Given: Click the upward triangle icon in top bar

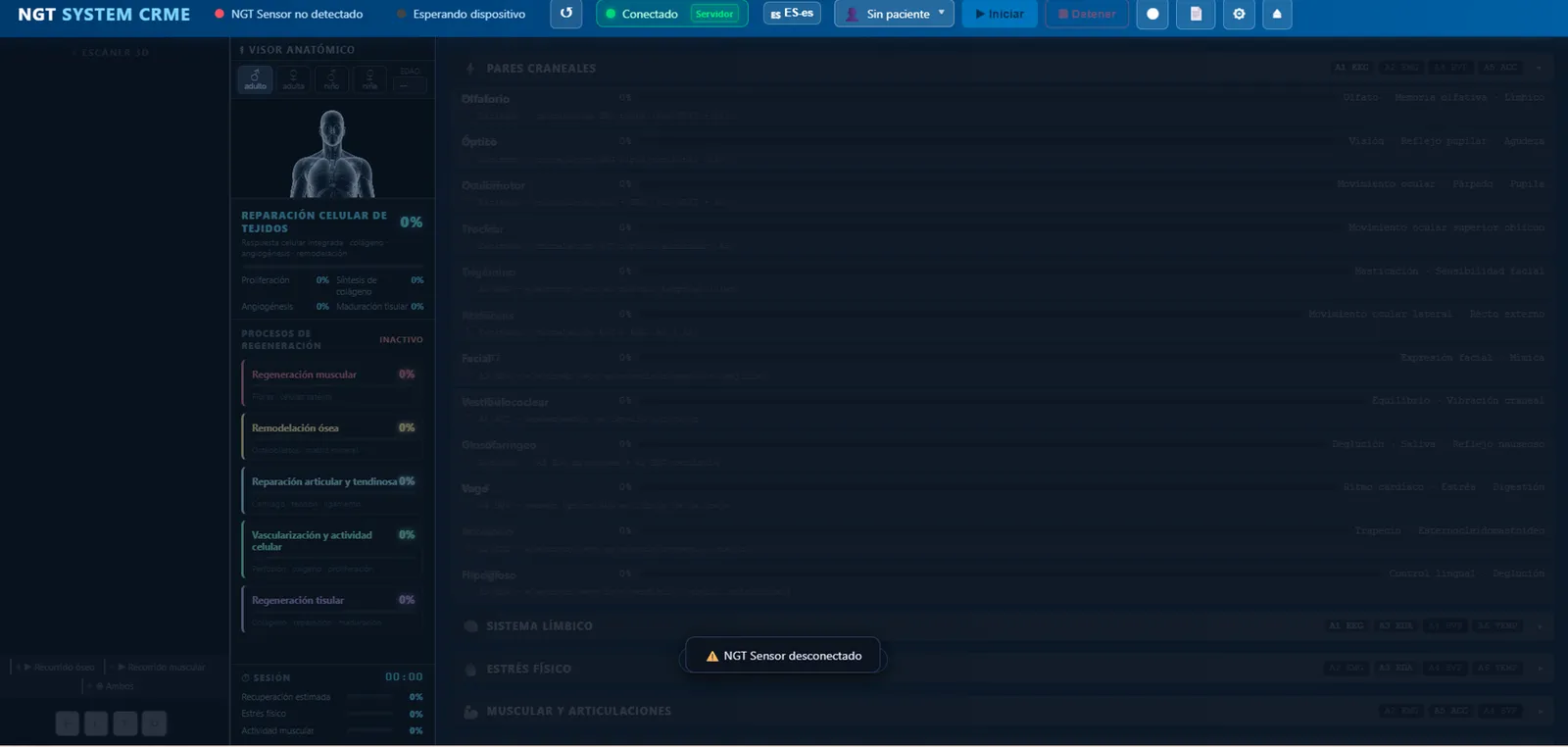Looking at the screenshot, I should pyautogui.click(x=1276, y=14).
